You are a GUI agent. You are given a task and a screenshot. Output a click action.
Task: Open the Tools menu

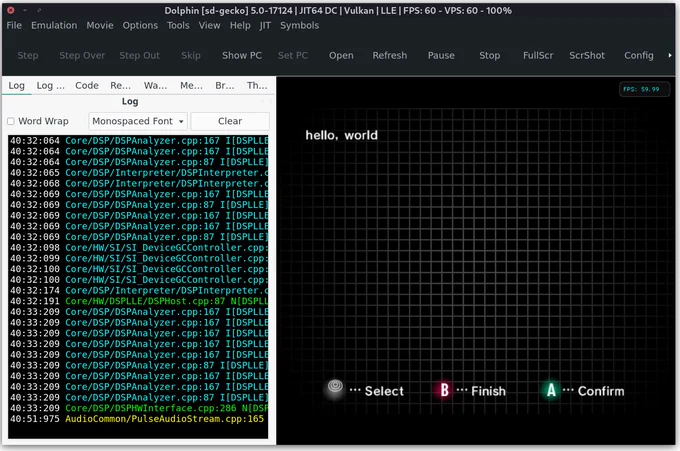click(x=178, y=26)
